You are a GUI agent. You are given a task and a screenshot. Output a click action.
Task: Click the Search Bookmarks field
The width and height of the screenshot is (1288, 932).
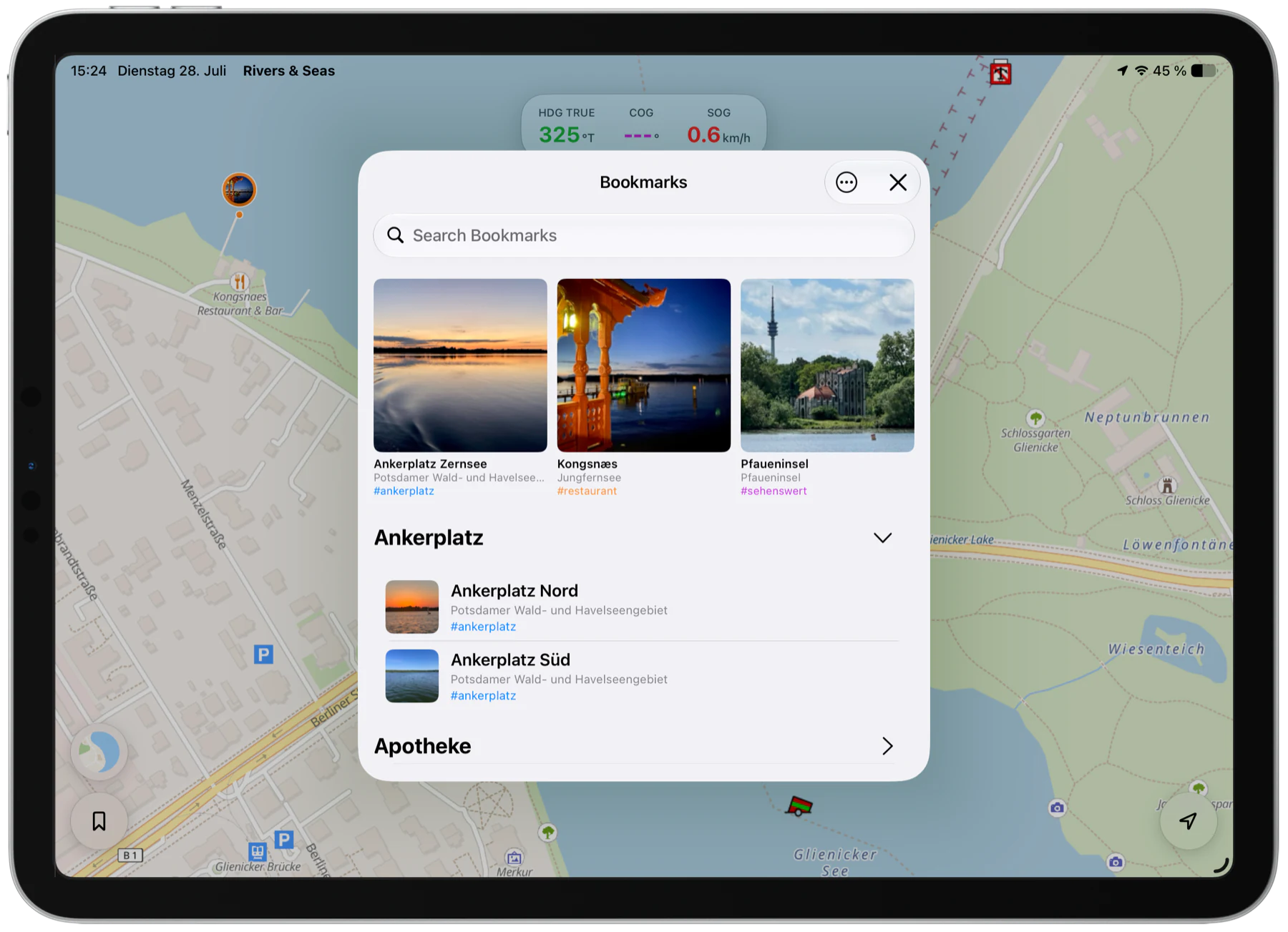(643, 235)
